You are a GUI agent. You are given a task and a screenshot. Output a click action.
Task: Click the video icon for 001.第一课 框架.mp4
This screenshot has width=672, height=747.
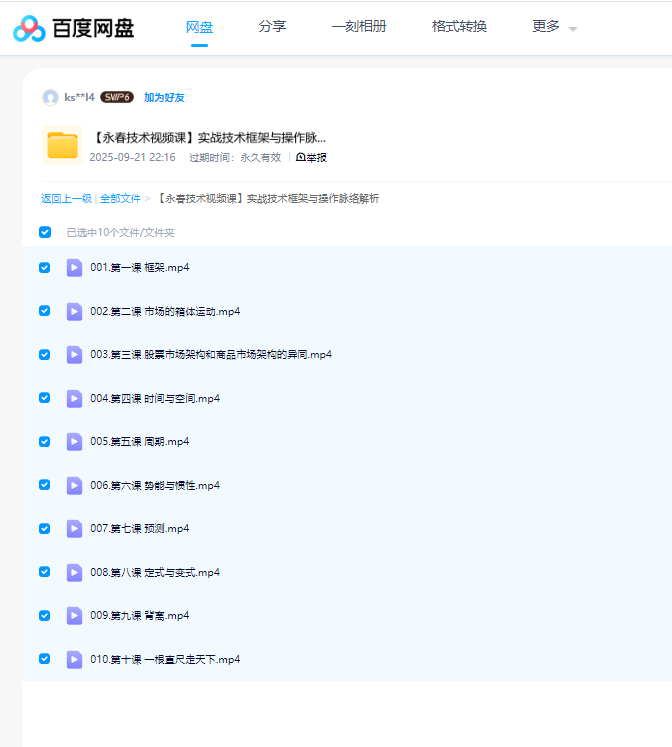[75, 268]
